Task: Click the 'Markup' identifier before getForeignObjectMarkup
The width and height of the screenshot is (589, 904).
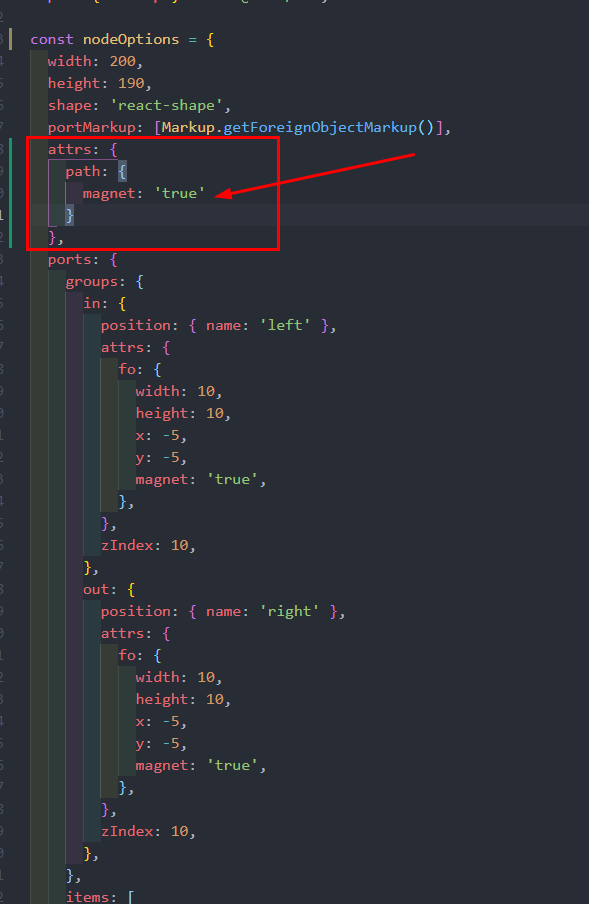Action: coord(188,127)
